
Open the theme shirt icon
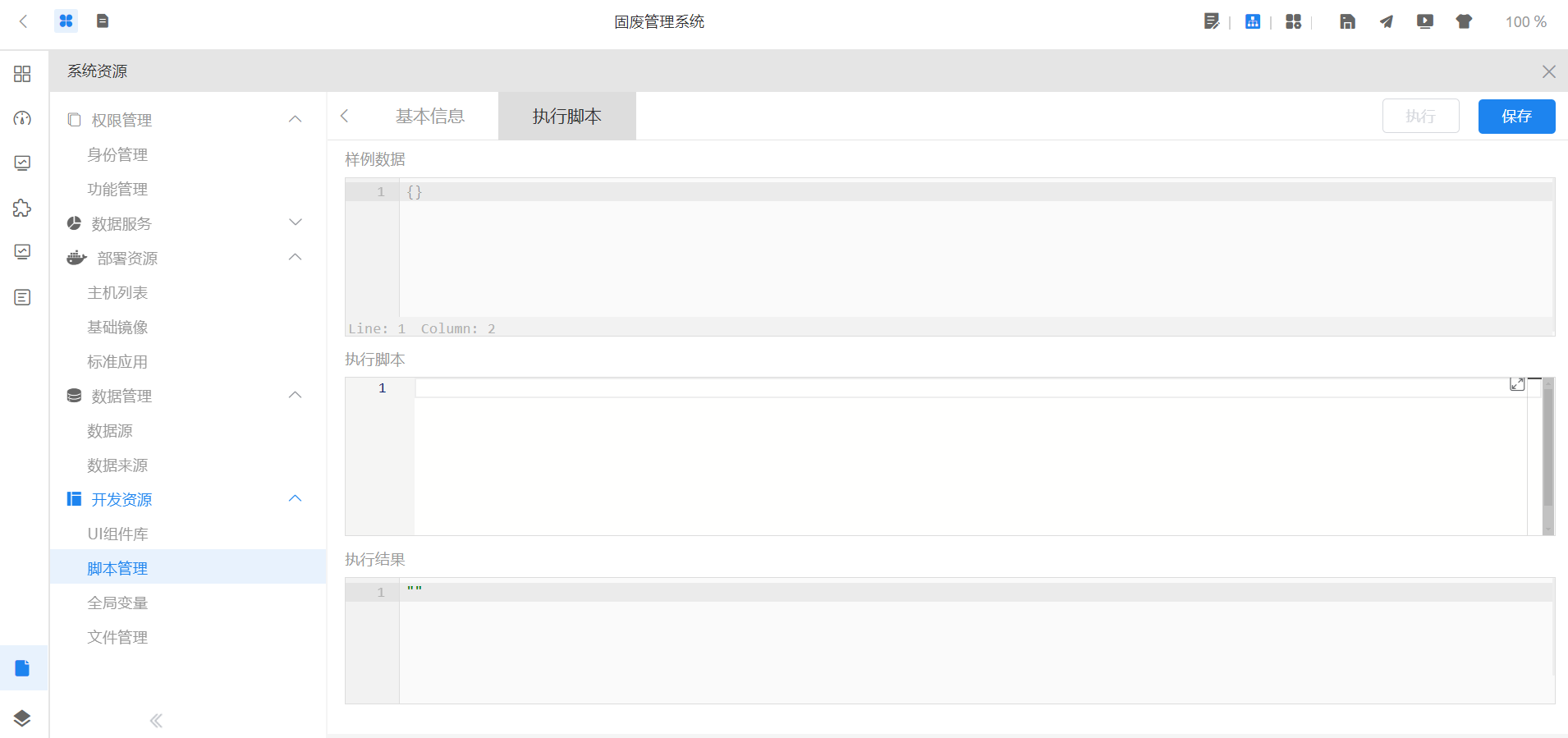pyautogui.click(x=1464, y=21)
